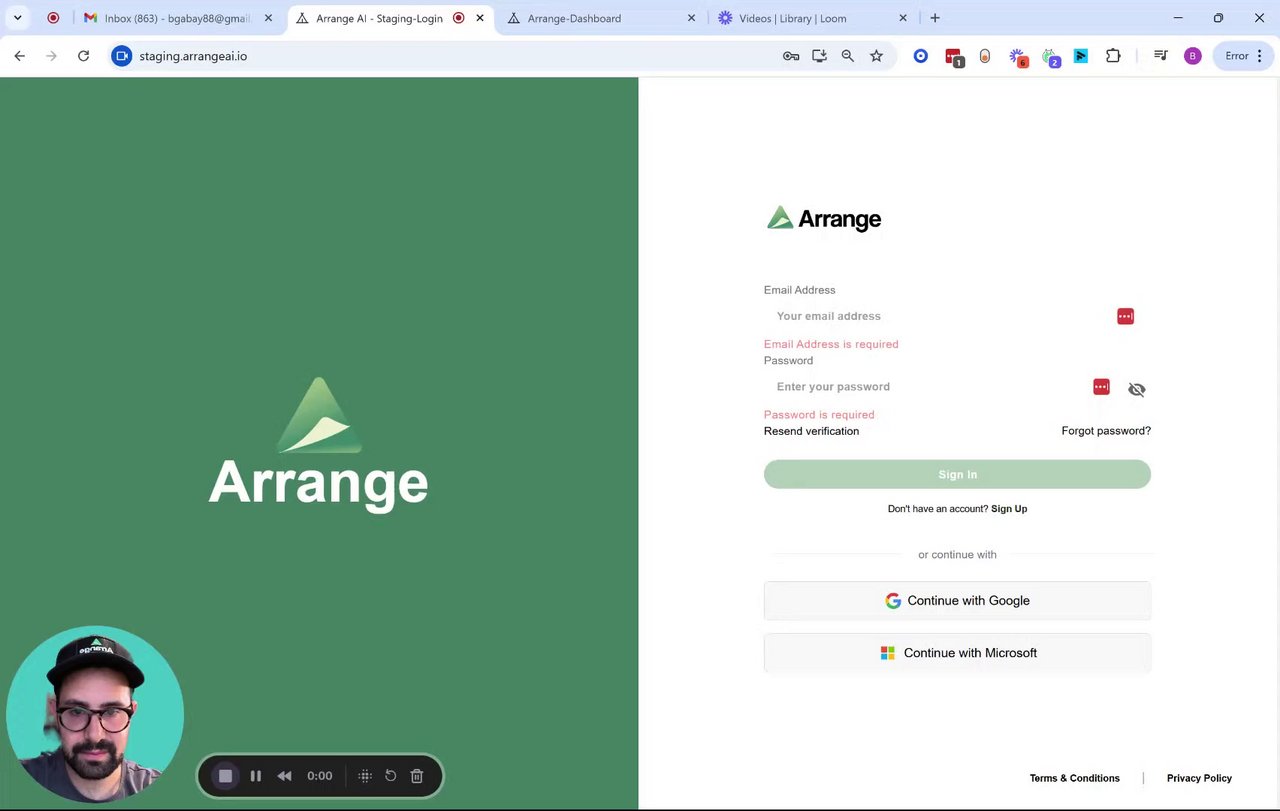Open Privacy Policy link
The width and height of the screenshot is (1280, 811).
[x=1199, y=778]
